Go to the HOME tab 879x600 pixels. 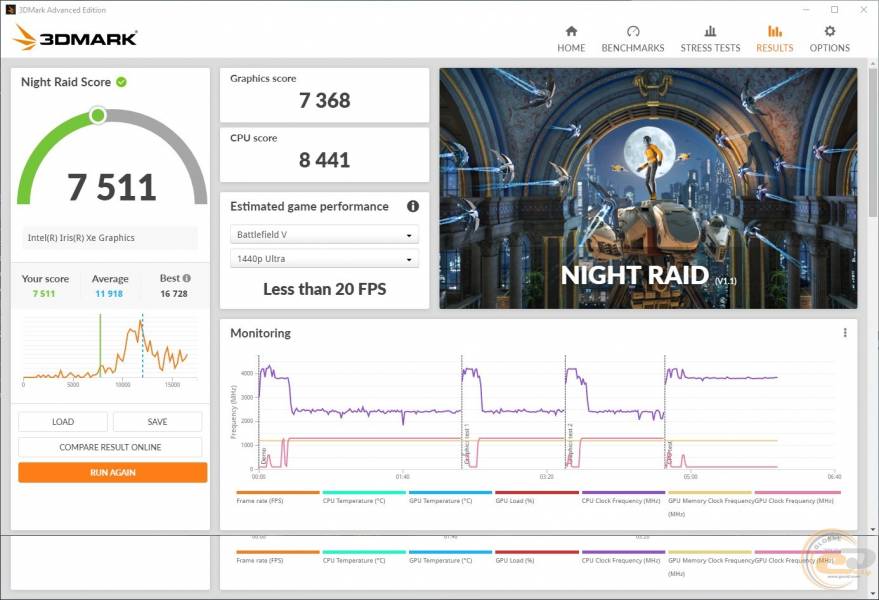click(x=571, y=39)
